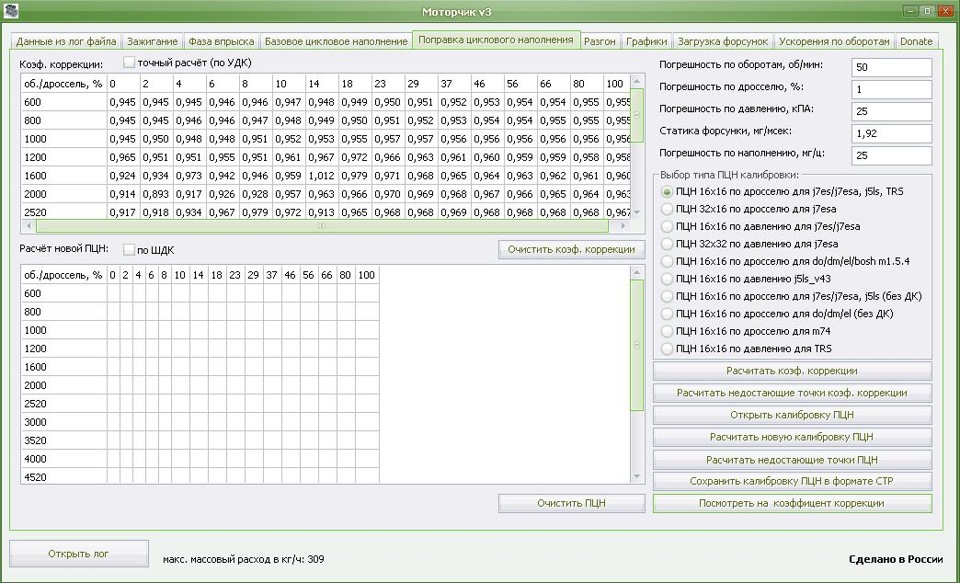This screenshot has width=960, height=583.
Task: Click Сохранить калибровку ПЦН в формате CTP
Action: (x=792, y=481)
